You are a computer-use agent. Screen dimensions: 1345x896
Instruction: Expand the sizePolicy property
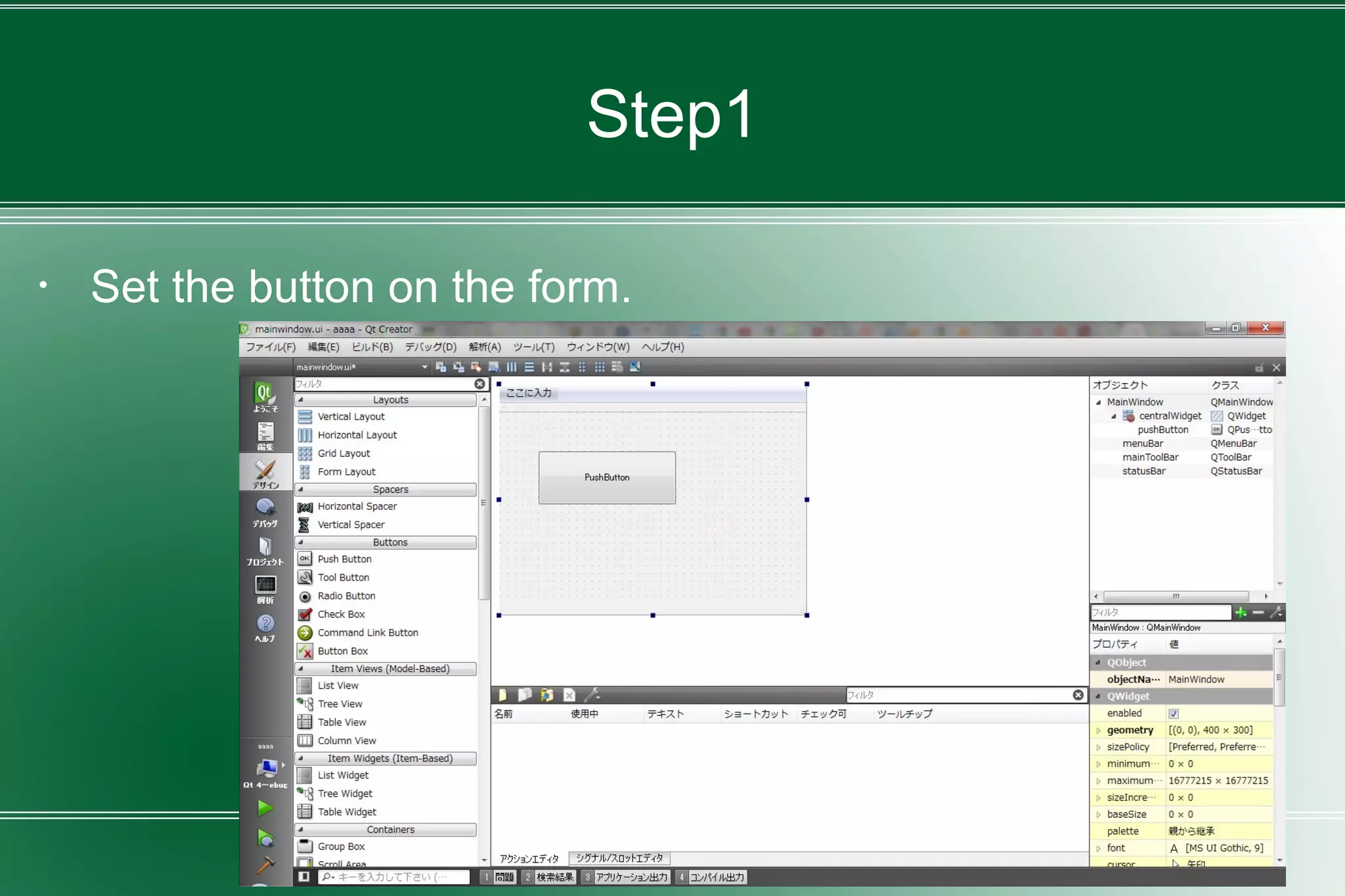1098,747
